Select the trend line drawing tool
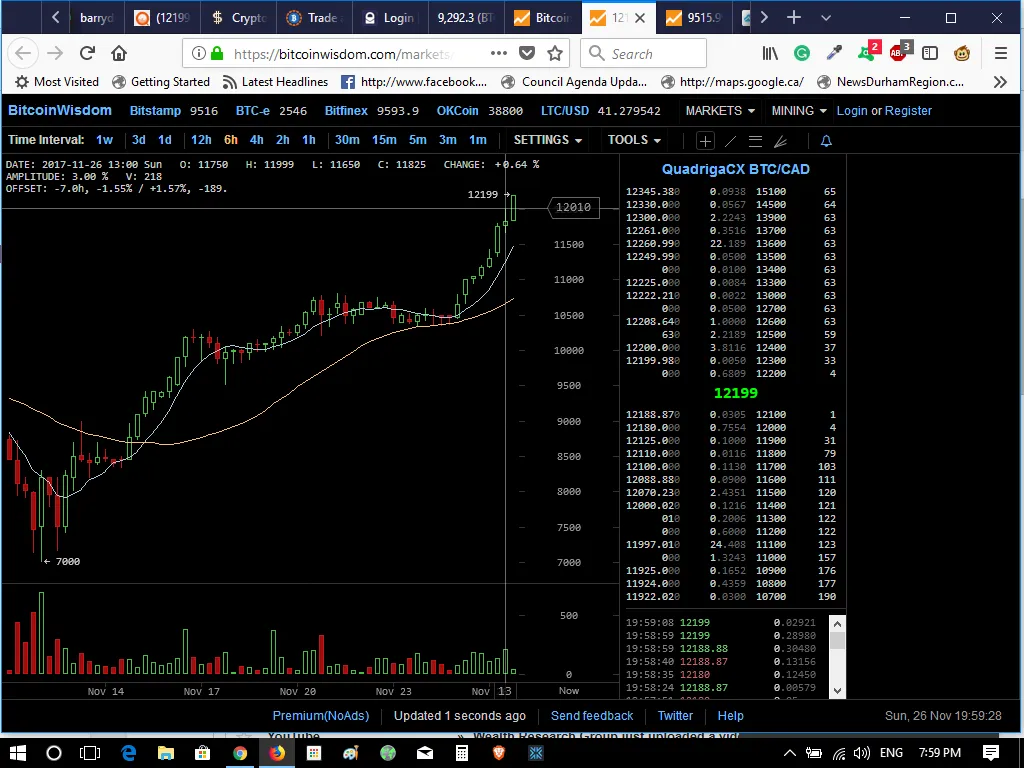This screenshot has height=768, width=1024. pyautogui.click(x=731, y=141)
